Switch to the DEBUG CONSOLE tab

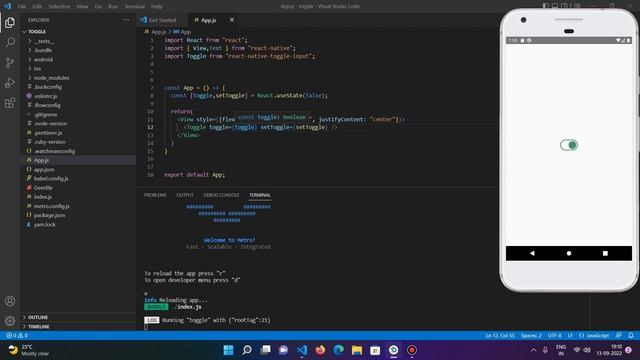click(221, 195)
